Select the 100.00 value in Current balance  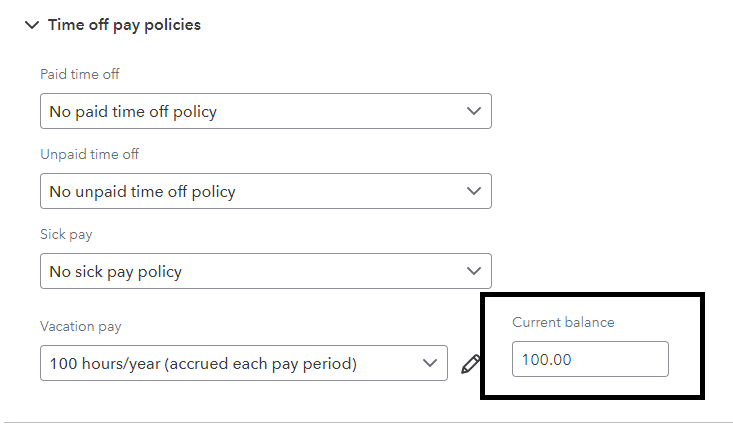coord(546,359)
